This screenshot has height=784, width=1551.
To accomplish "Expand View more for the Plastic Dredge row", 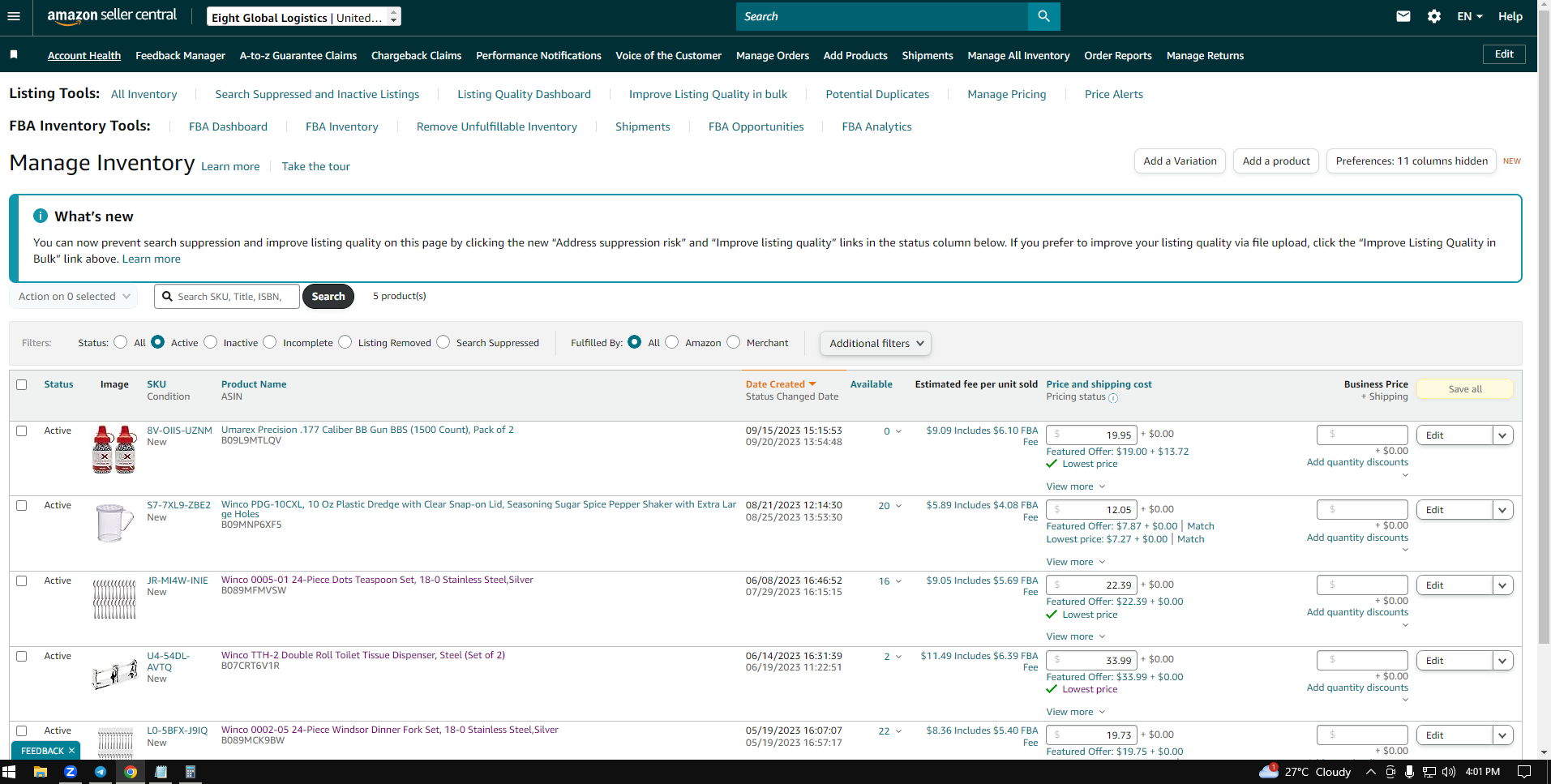I will [1075, 562].
